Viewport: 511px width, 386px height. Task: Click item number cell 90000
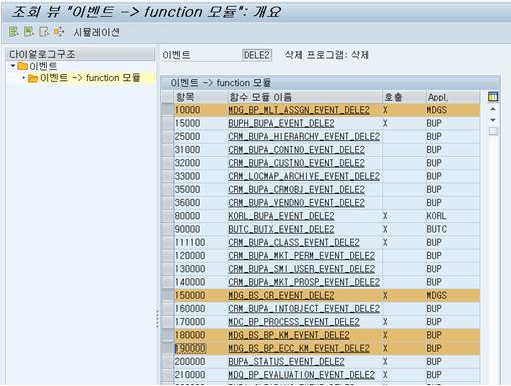tap(200, 229)
